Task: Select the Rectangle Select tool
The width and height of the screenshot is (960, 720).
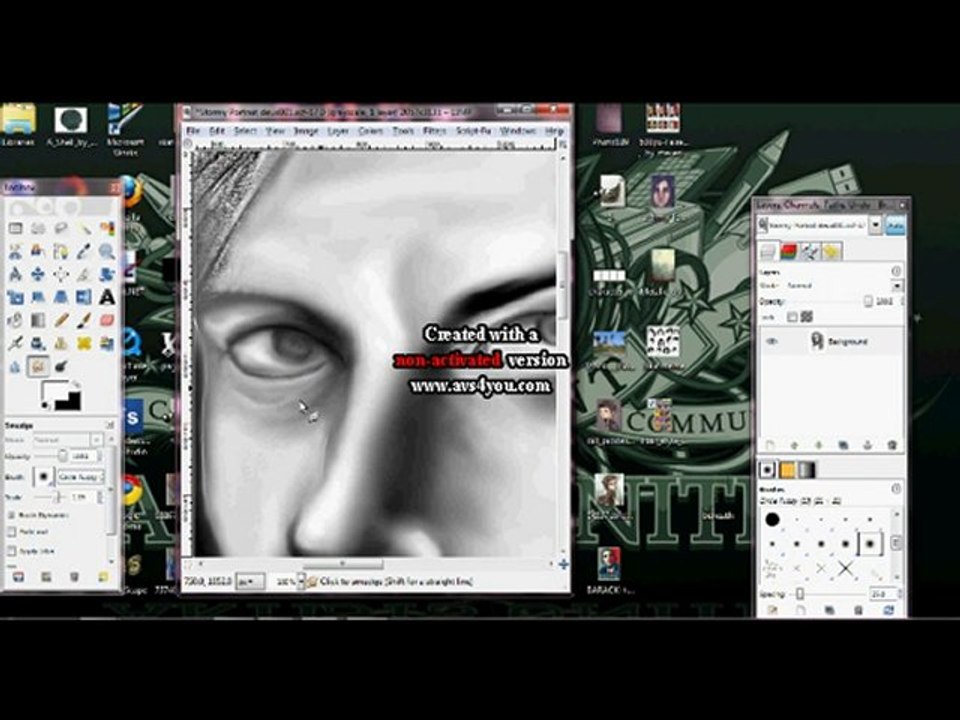Action: click(15, 228)
